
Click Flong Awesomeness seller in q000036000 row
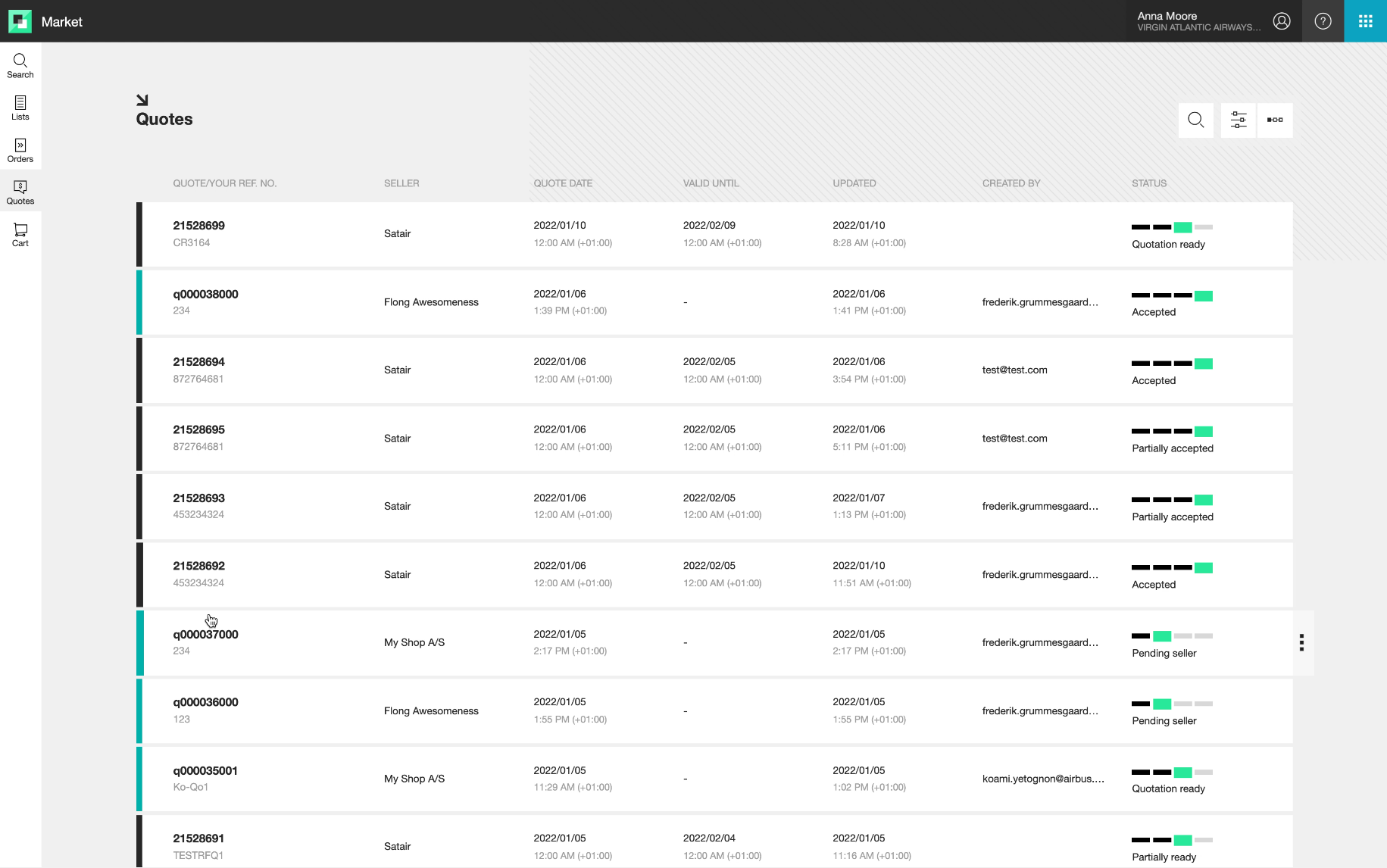[x=431, y=711]
